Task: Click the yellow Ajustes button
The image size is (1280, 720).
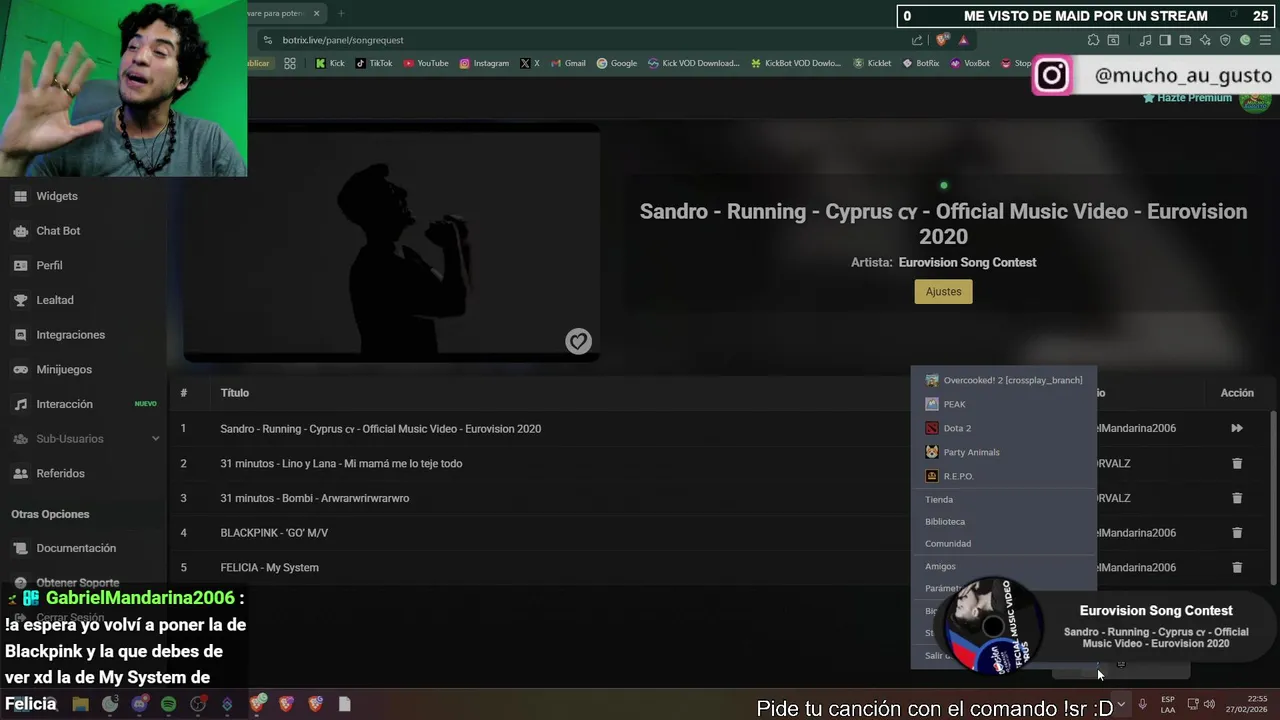Action: (x=943, y=291)
